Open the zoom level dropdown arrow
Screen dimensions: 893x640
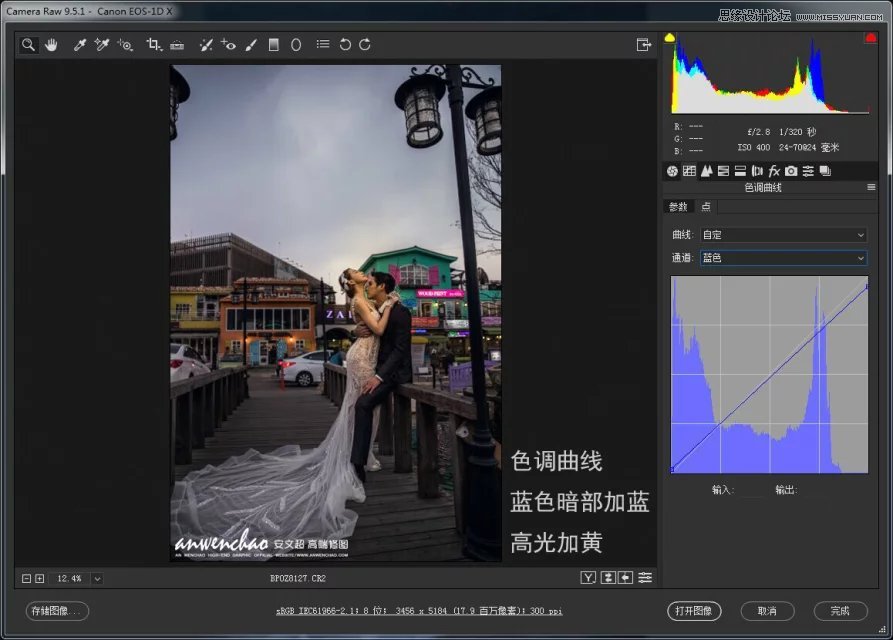pyautogui.click(x=97, y=579)
